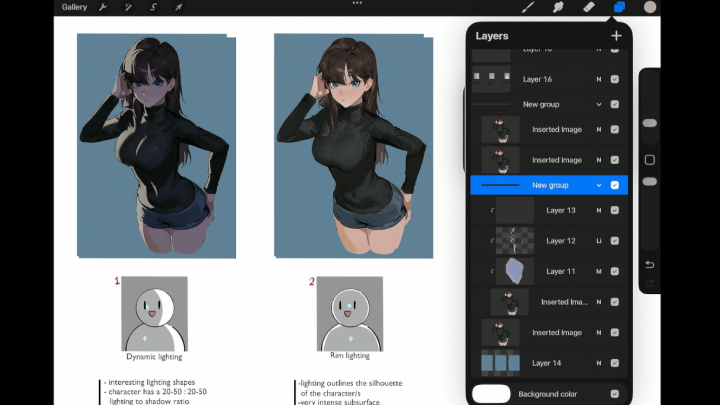Open blend mode M of Layer 11

(x=599, y=271)
